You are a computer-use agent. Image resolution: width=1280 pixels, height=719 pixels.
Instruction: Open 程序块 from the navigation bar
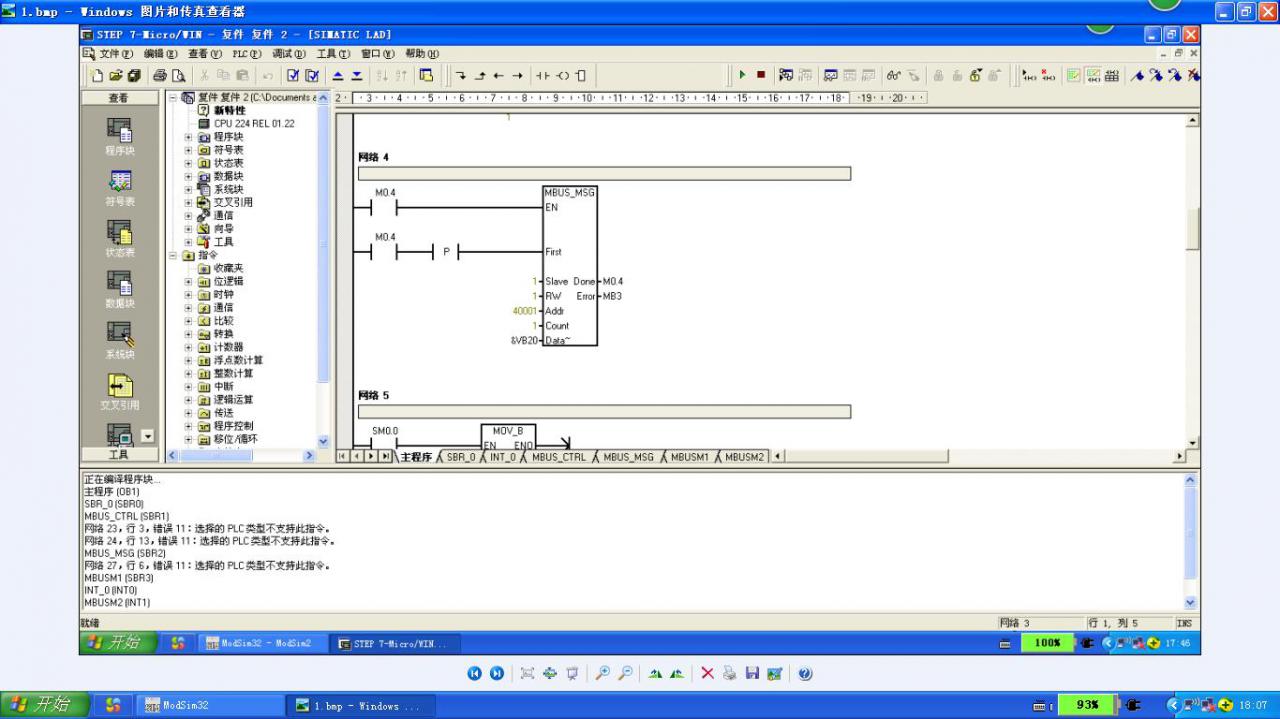click(120, 137)
